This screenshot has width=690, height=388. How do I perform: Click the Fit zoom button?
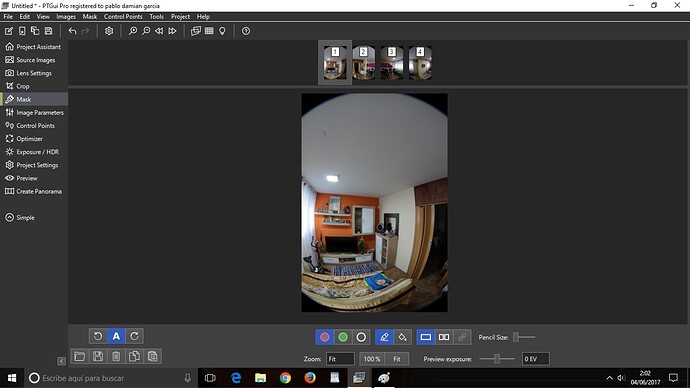click(397, 359)
